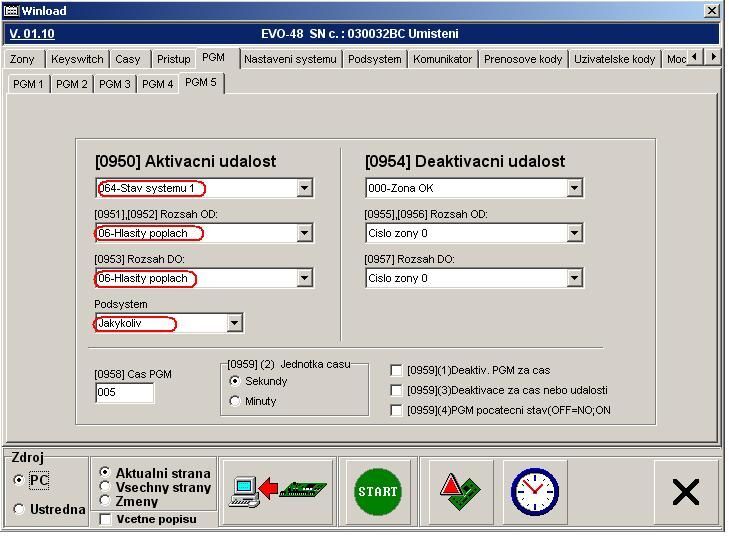Tick the Vcetne popisu checkbox
729x536 pixels.
(x=106, y=519)
